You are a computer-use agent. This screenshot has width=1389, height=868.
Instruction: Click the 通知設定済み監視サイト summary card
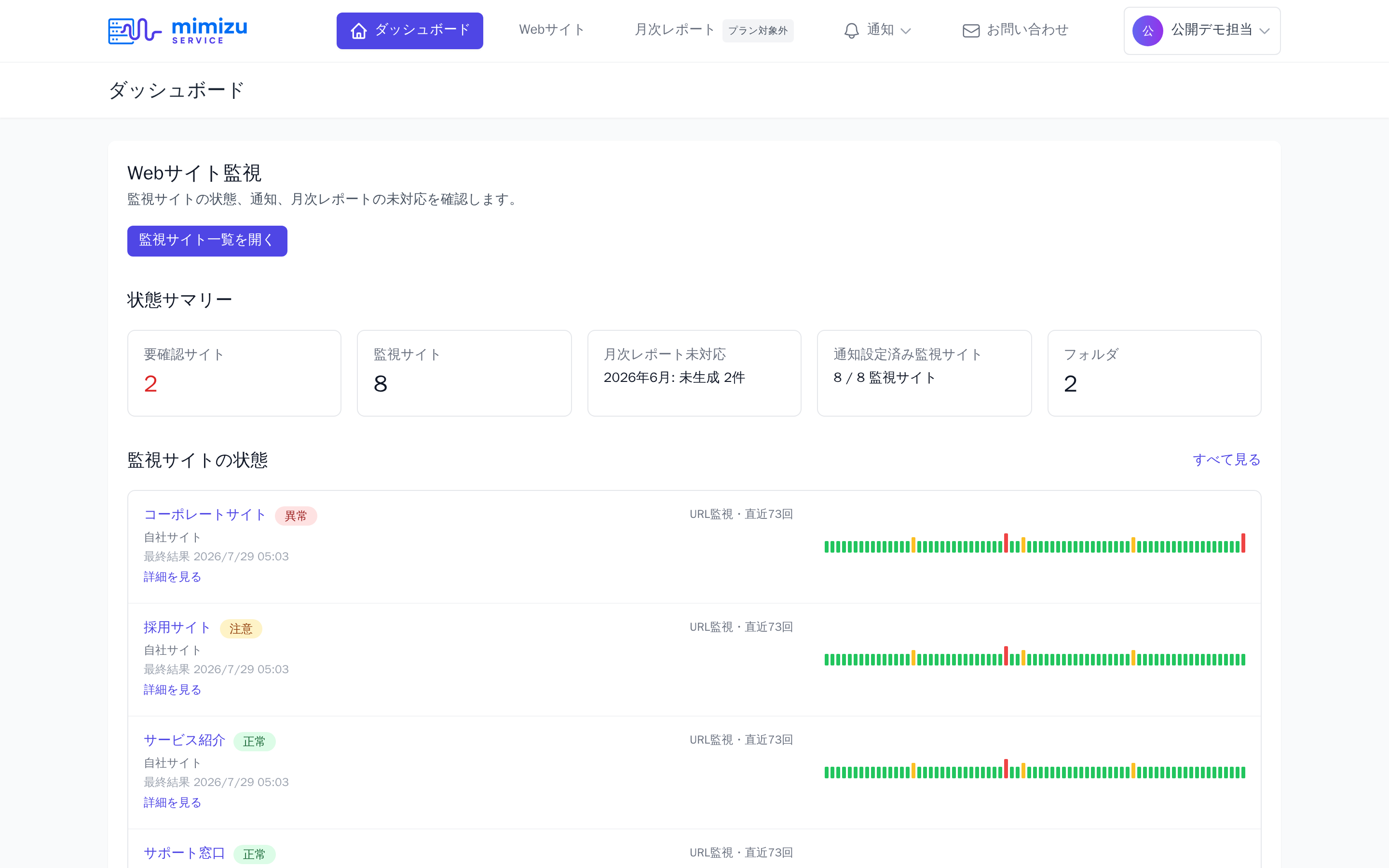point(924,373)
